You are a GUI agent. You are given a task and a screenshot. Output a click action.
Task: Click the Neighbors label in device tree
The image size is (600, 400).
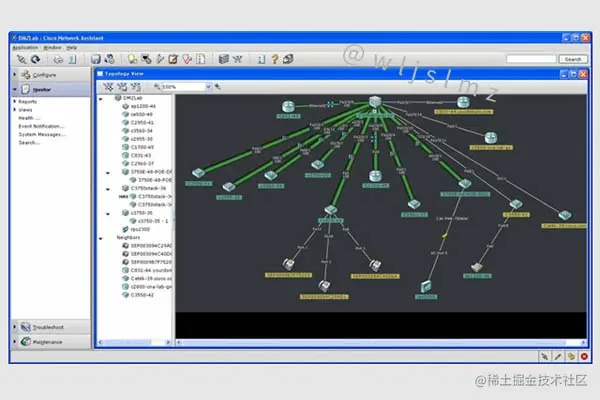pyautogui.click(x=128, y=237)
